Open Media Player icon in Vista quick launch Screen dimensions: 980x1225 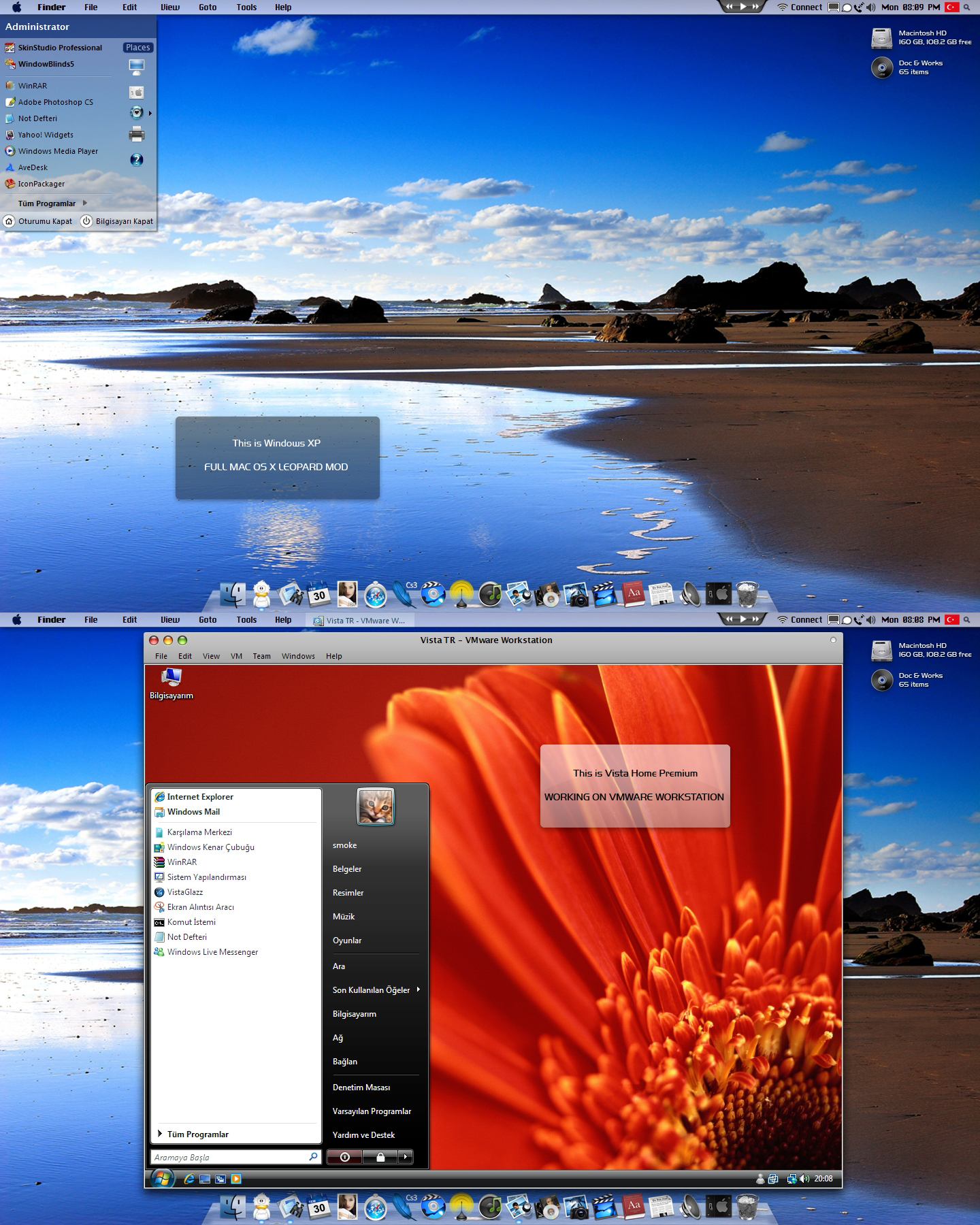tap(236, 1179)
